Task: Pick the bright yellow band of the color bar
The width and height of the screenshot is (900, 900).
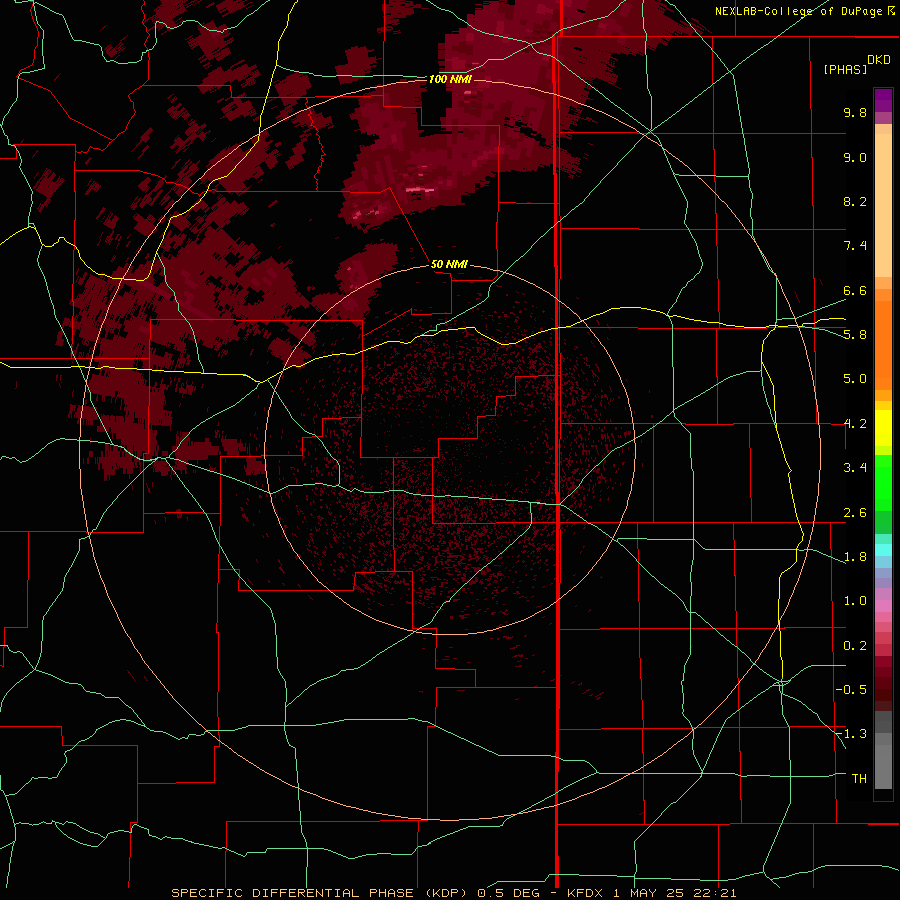Action: (883, 428)
